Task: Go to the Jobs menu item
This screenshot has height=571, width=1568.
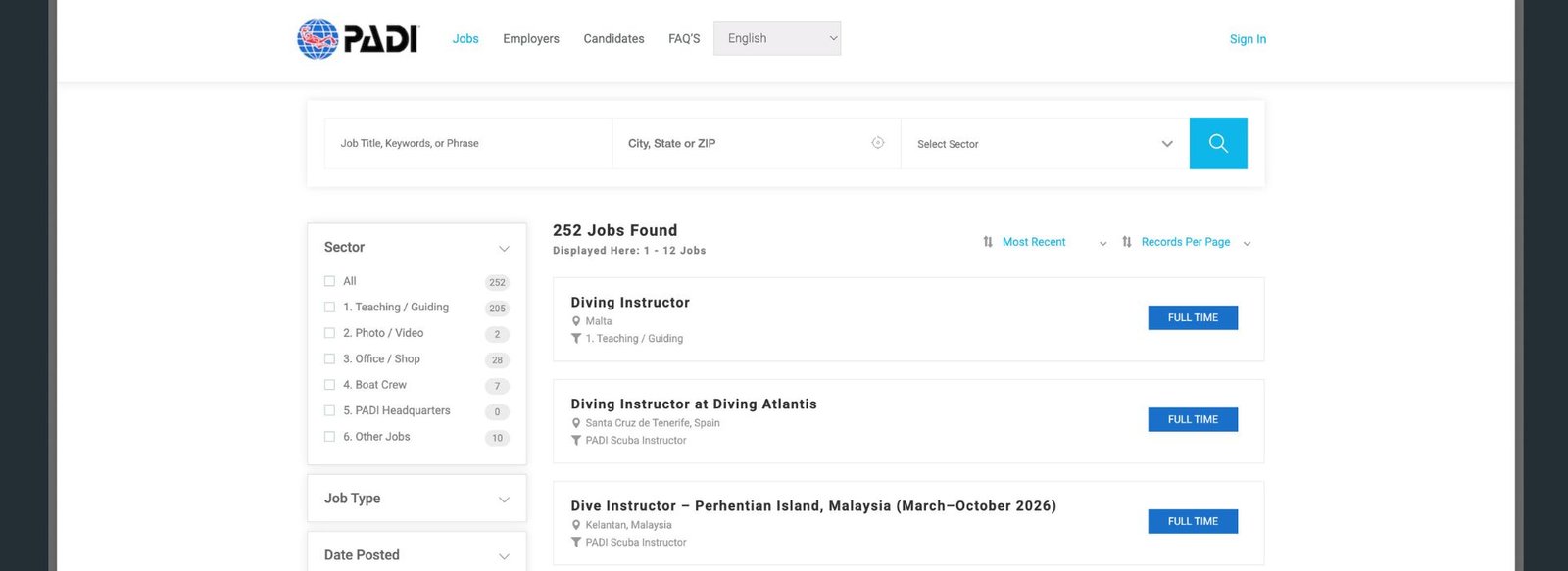Action: 465,39
